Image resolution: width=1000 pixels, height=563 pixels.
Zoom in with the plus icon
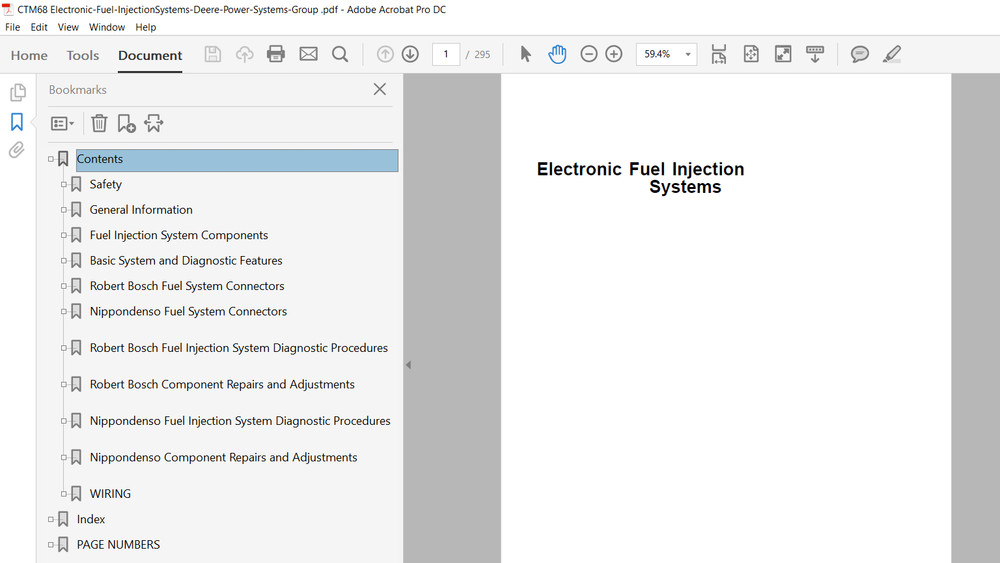pos(614,54)
